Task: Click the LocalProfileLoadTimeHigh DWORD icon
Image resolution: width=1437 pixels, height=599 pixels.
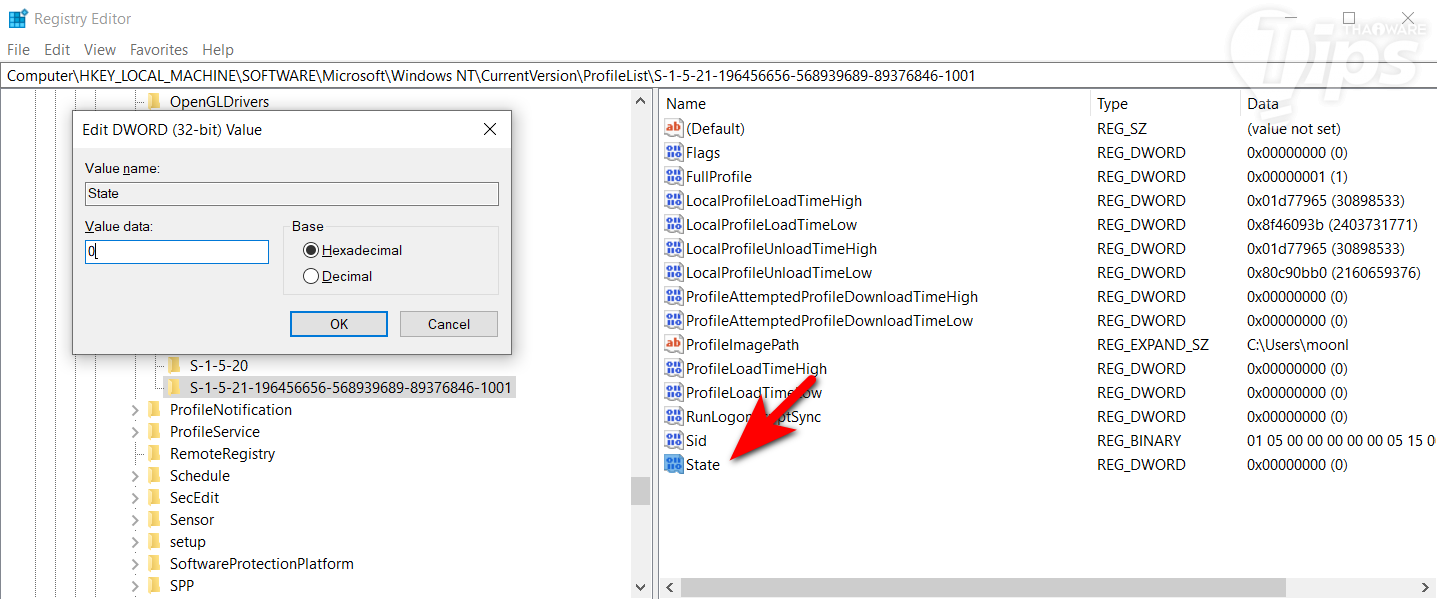Action: click(674, 200)
